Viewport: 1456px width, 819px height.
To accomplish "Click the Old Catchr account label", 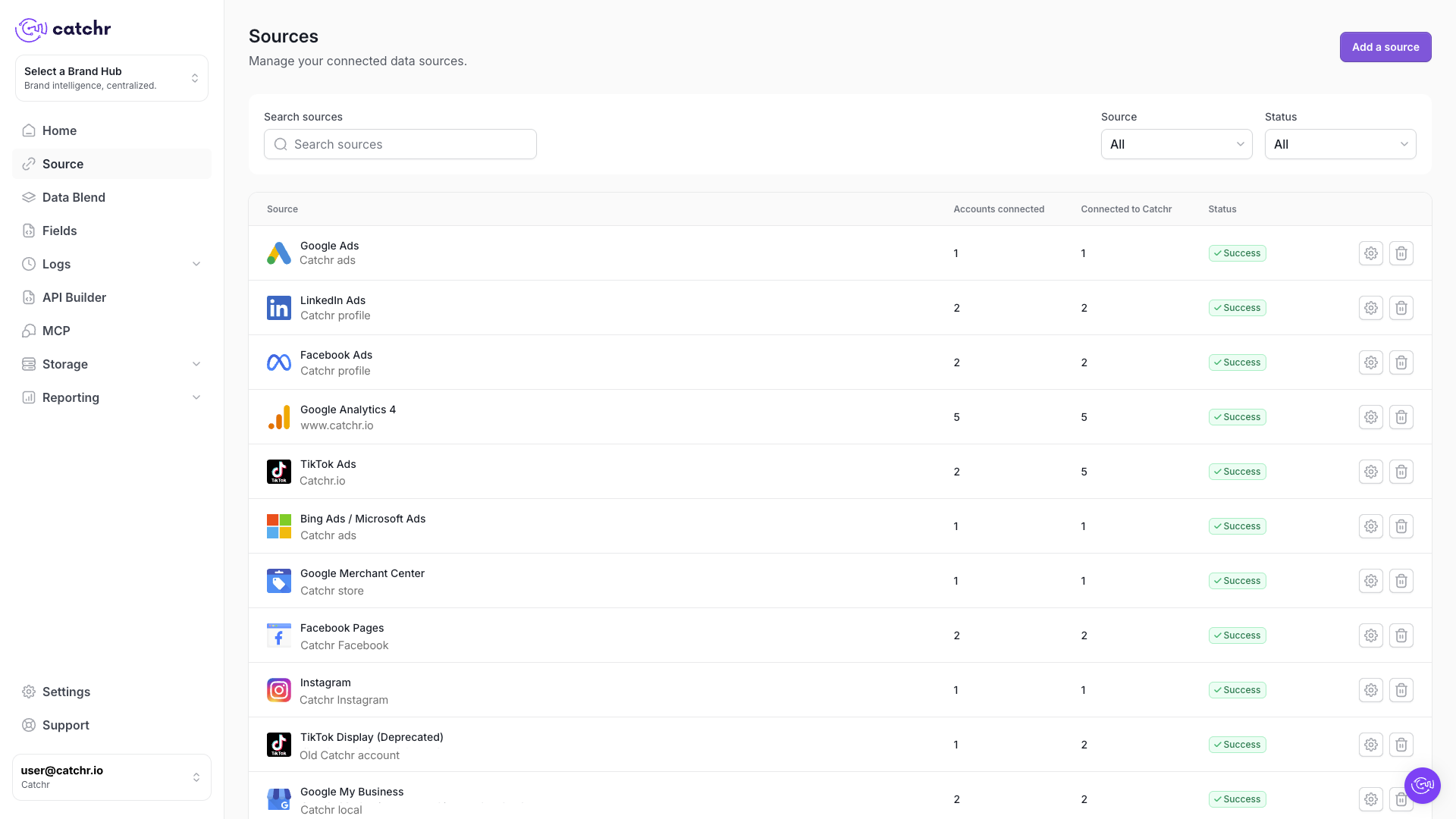I will (350, 755).
